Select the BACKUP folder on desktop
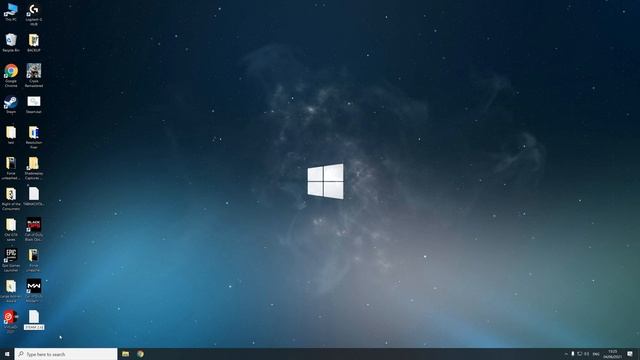The height and width of the screenshot is (360, 640). 34,42
